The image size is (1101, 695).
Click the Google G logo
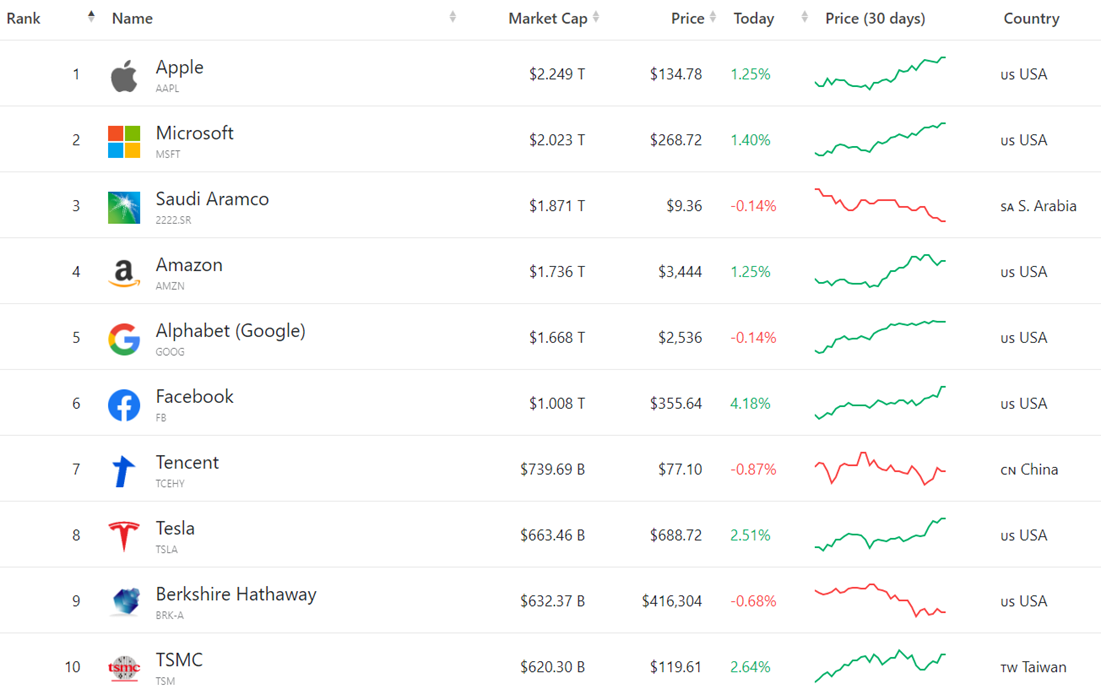point(124,339)
